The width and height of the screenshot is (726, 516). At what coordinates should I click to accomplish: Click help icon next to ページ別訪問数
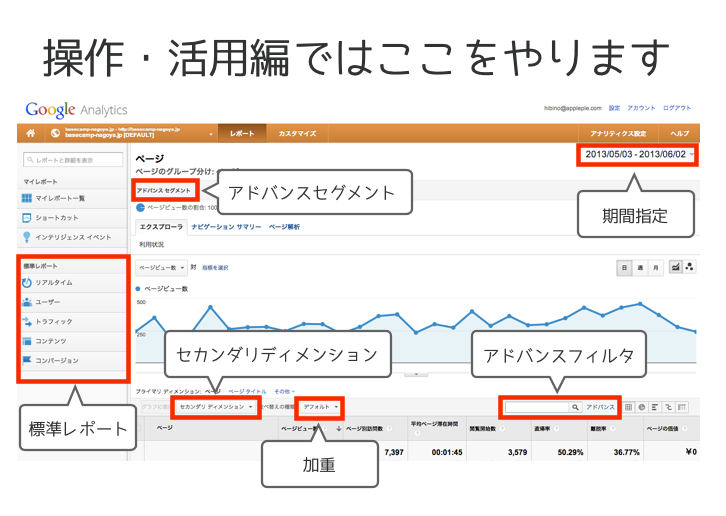(389, 428)
